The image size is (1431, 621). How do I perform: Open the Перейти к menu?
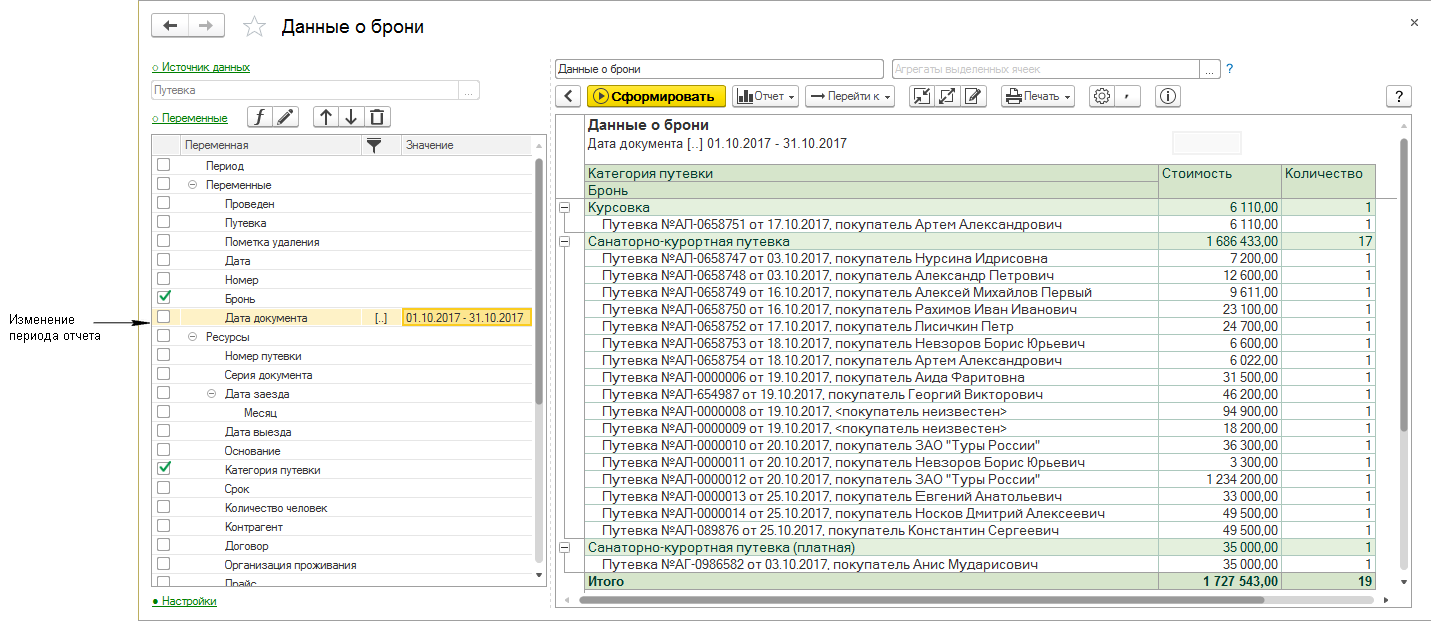pos(849,96)
